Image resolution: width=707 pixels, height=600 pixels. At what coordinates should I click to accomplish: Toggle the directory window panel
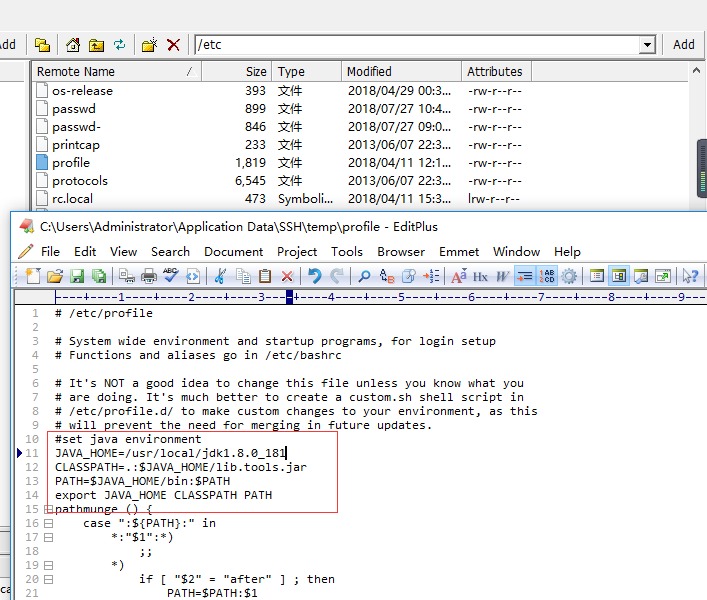619,276
